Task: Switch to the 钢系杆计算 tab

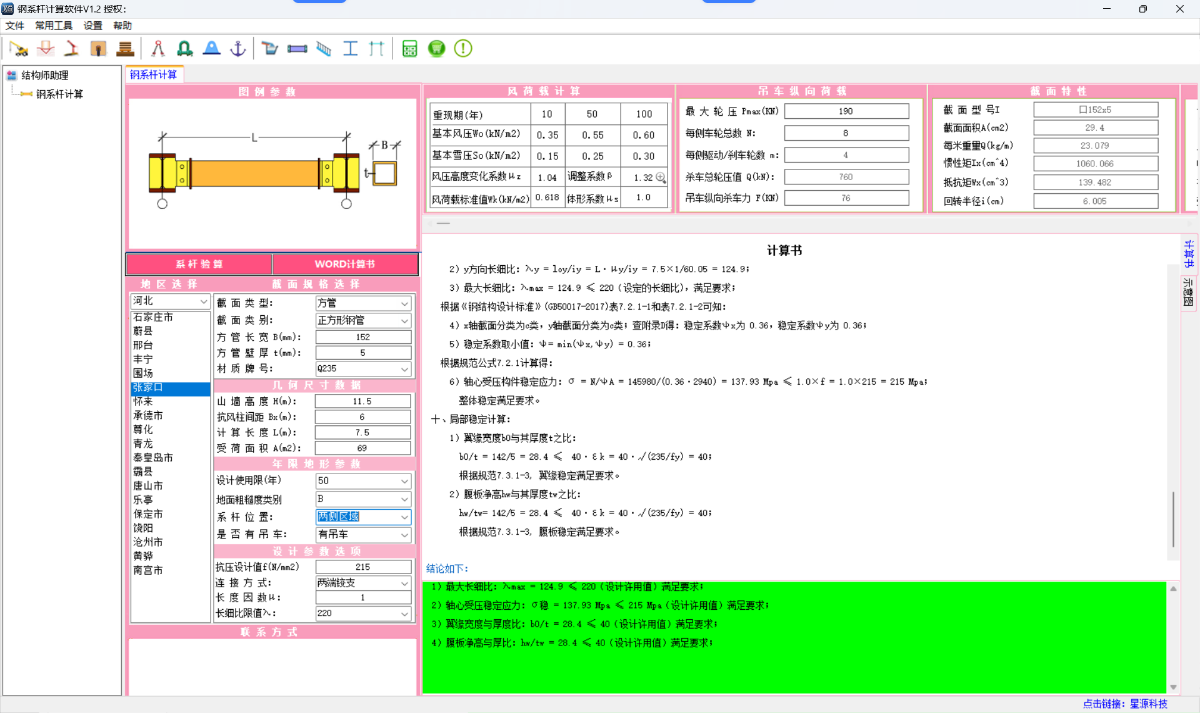Action: 154,74
